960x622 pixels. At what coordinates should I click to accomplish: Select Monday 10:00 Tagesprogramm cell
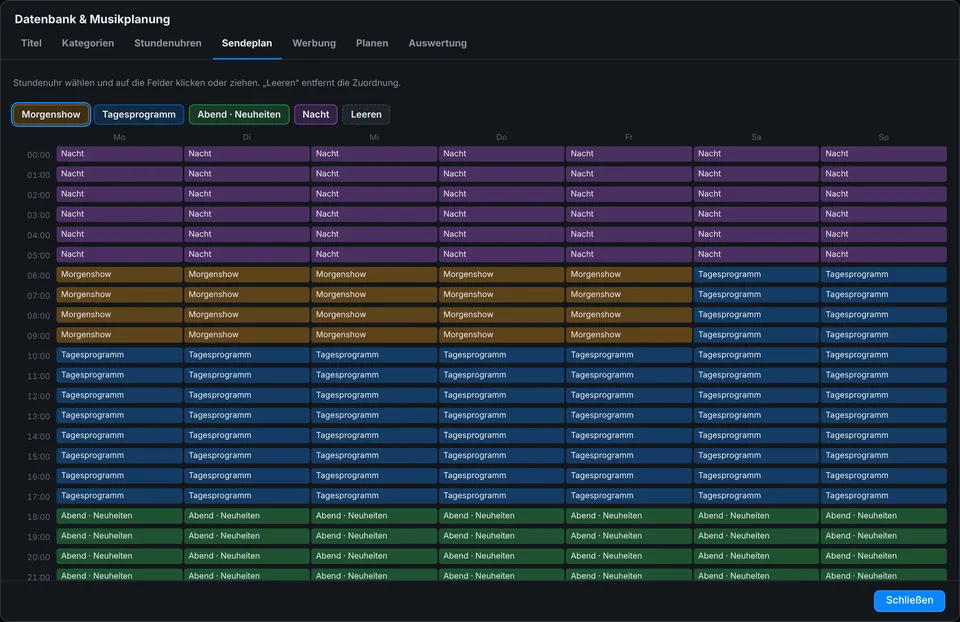(x=119, y=355)
